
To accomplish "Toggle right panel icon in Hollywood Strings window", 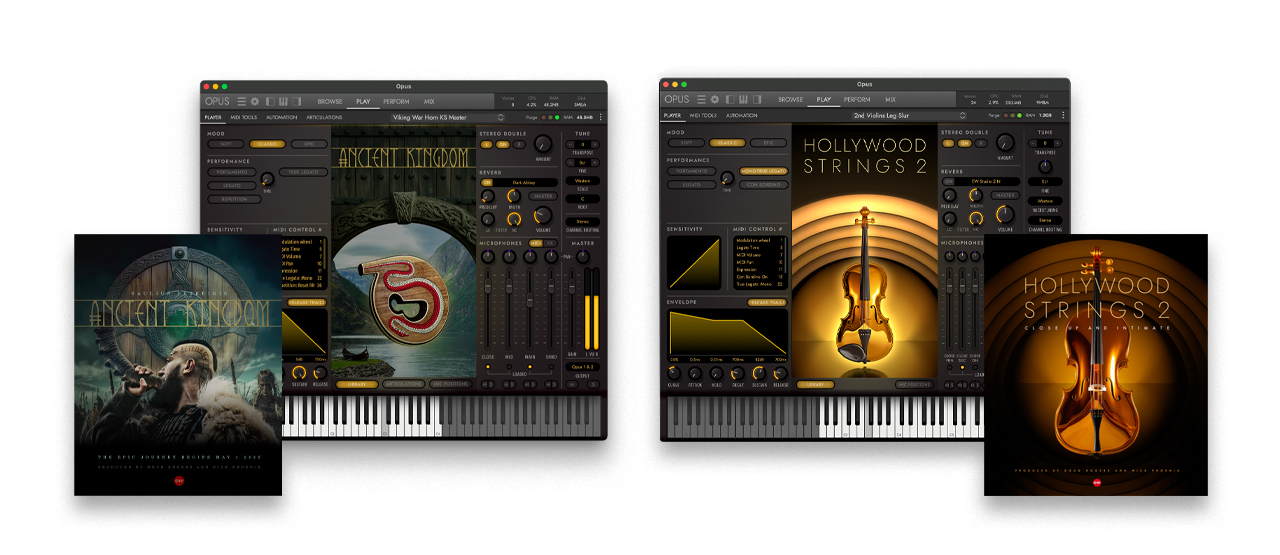I will (757, 99).
